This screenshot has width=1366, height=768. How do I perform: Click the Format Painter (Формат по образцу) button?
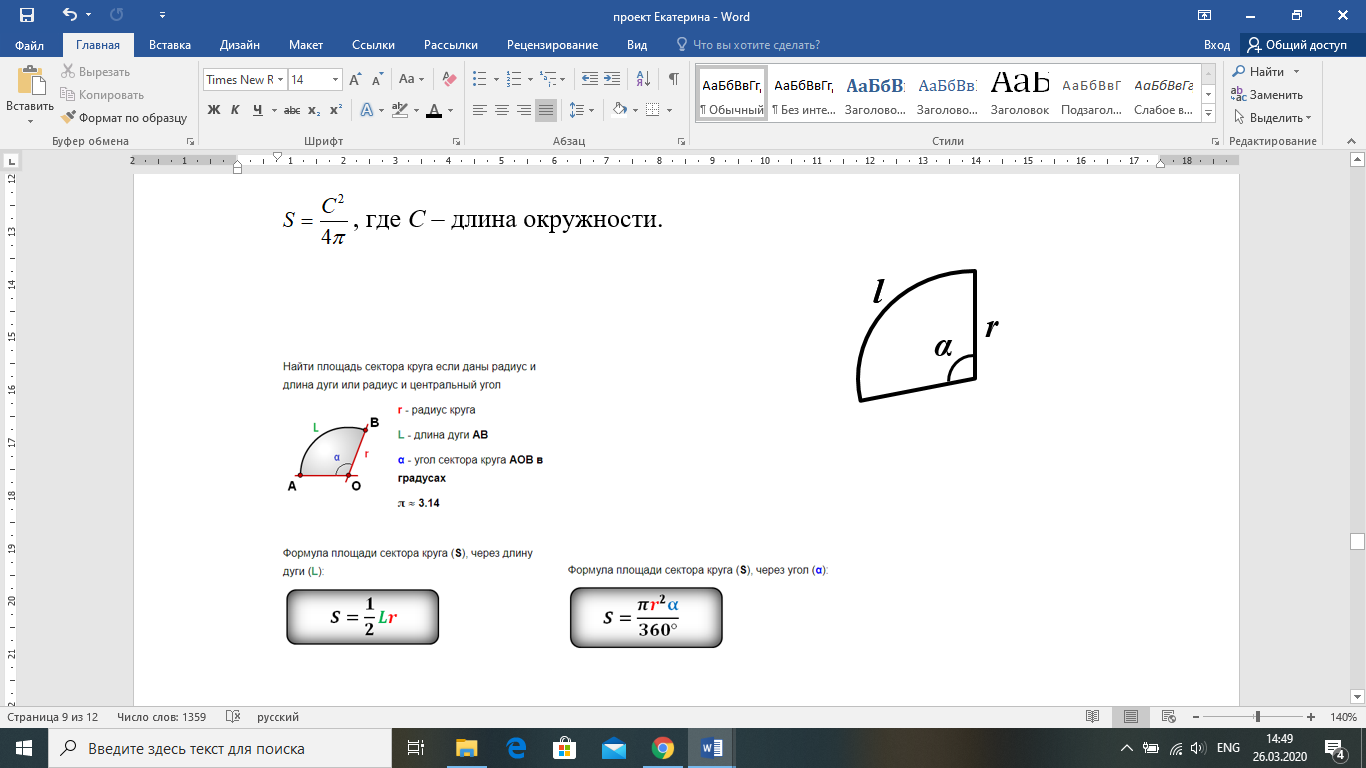[x=124, y=117]
